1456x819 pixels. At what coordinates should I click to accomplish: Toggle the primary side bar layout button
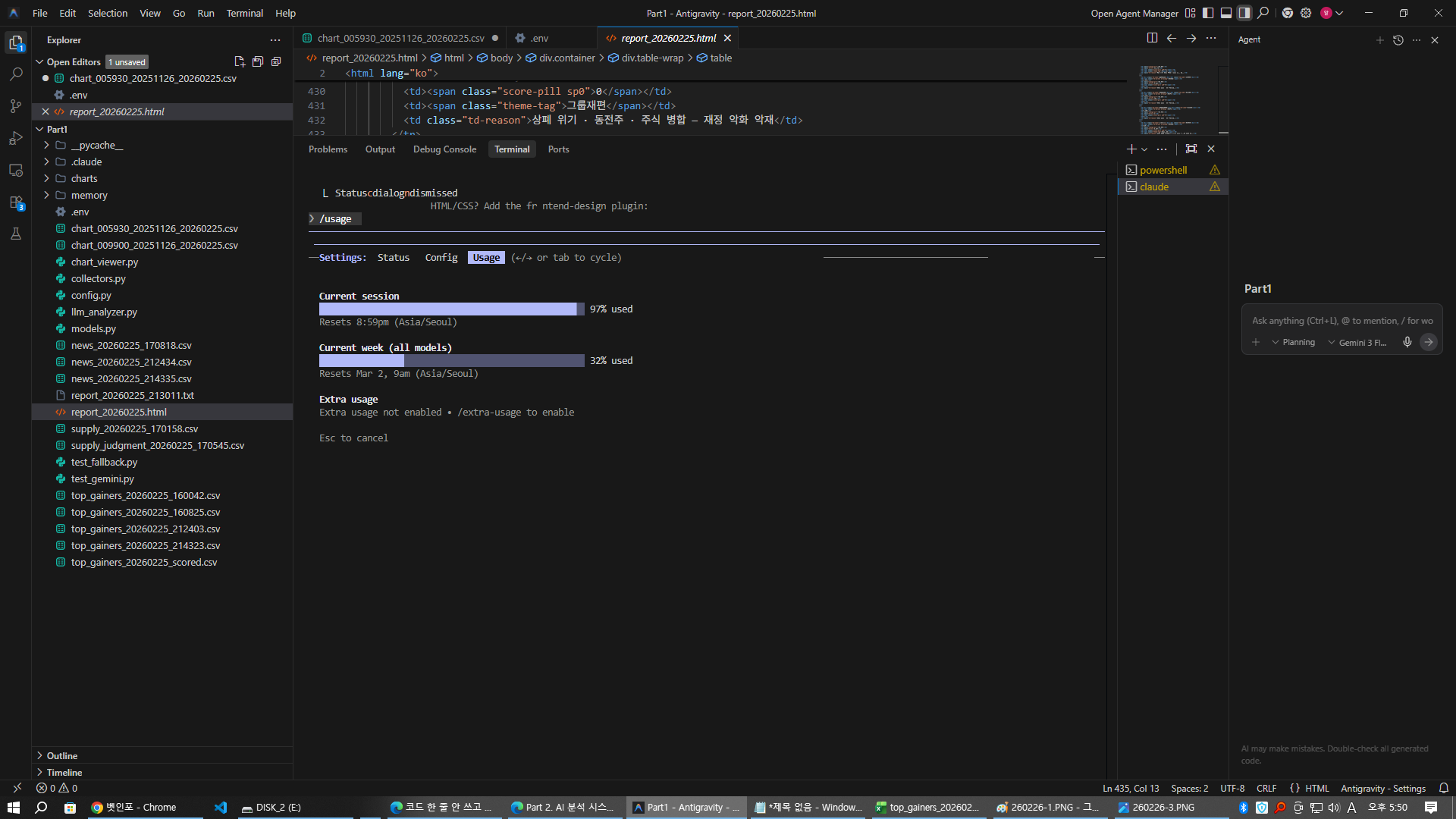[x=1208, y=13]
